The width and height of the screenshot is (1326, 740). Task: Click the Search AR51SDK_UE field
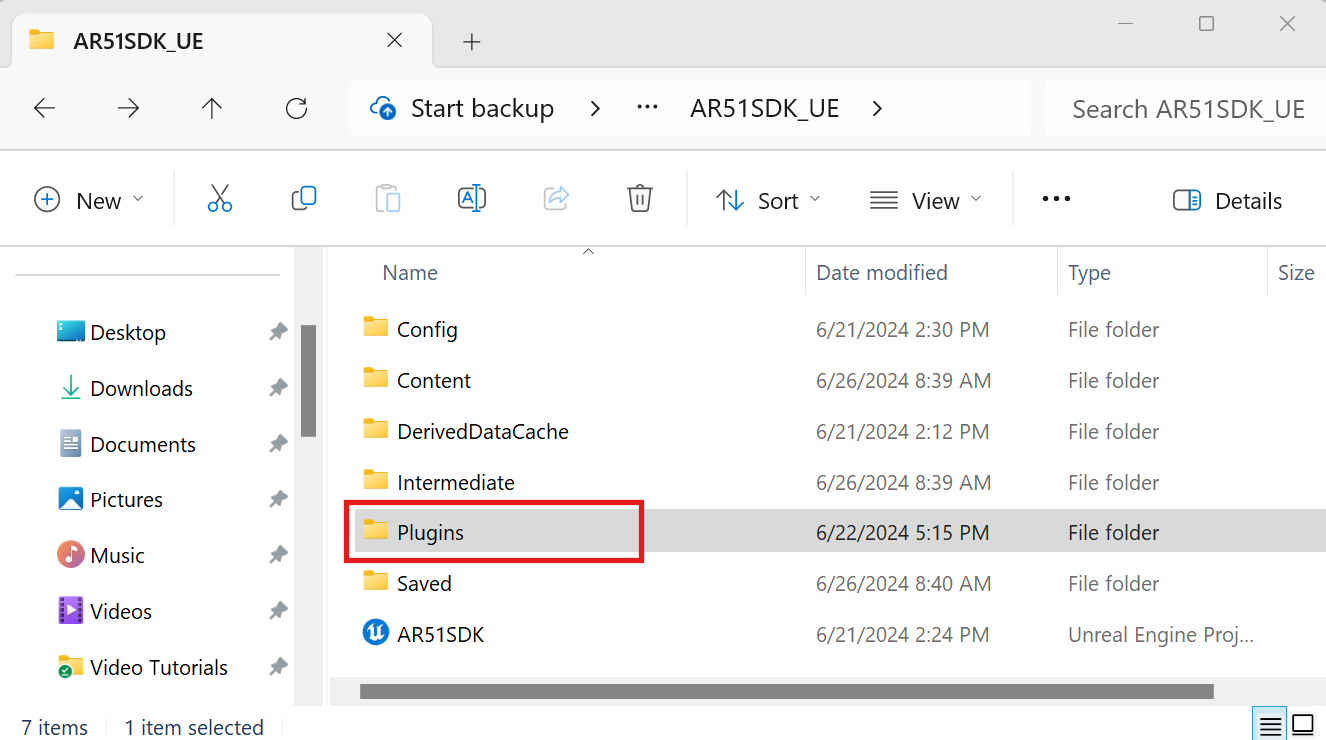(1188, 108)
